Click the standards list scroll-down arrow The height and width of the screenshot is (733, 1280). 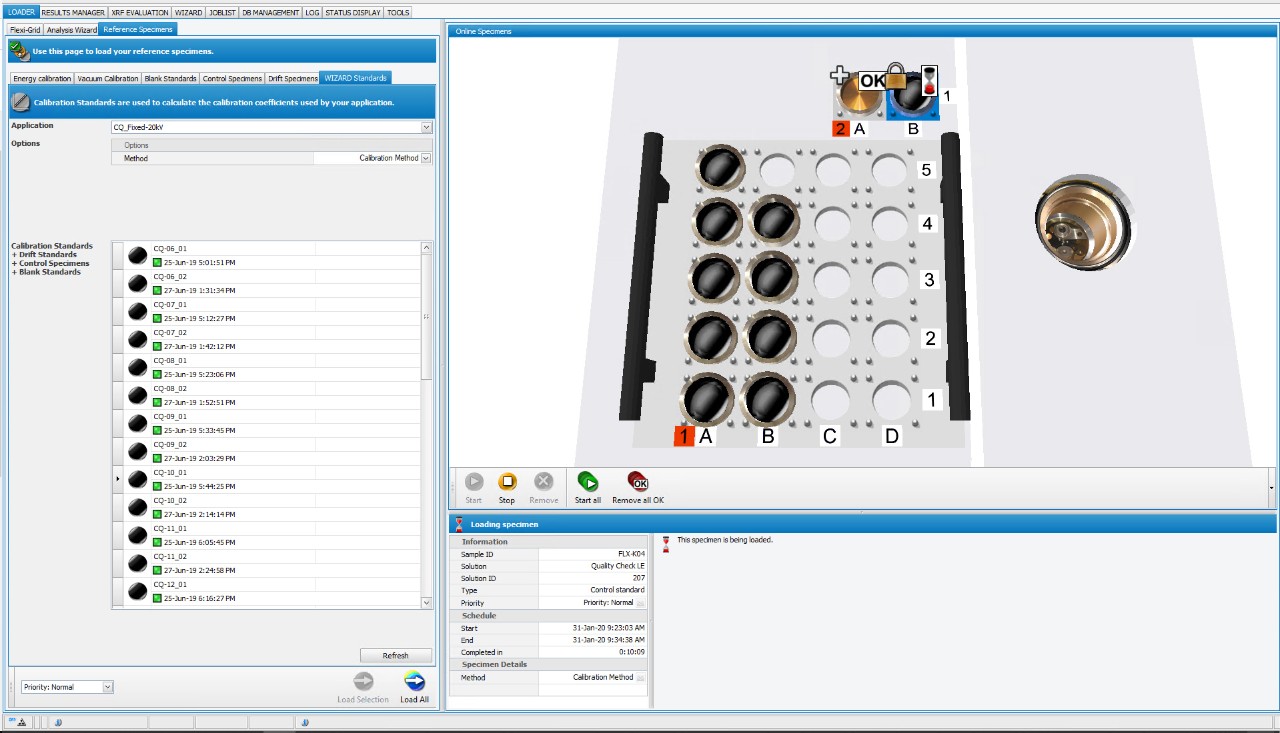tap(427, 603)
